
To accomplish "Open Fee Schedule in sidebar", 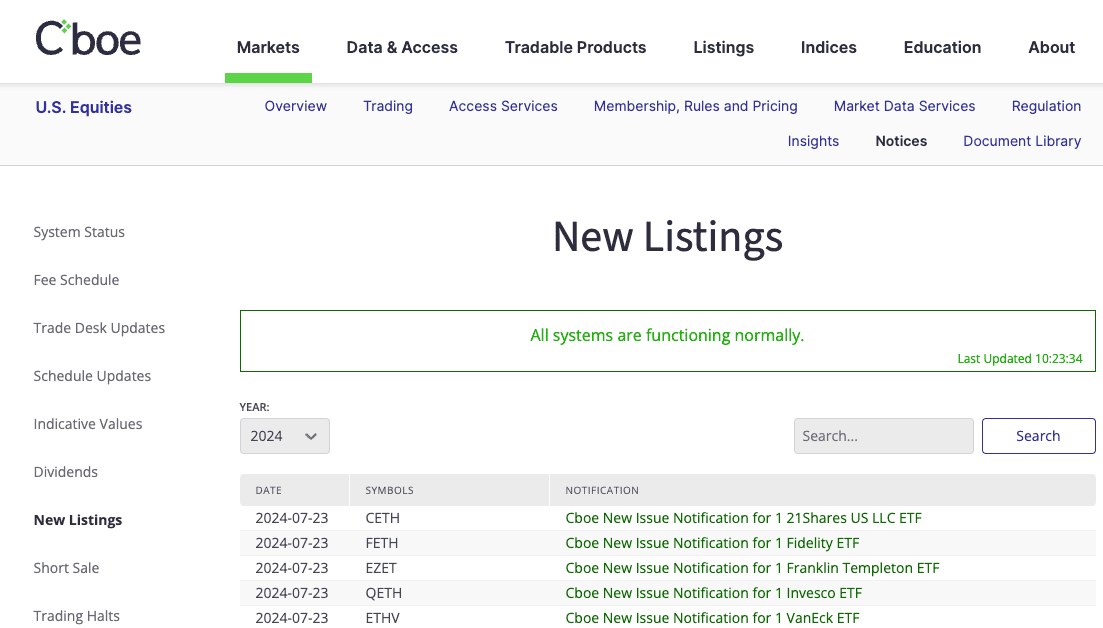I will (76, 280).
